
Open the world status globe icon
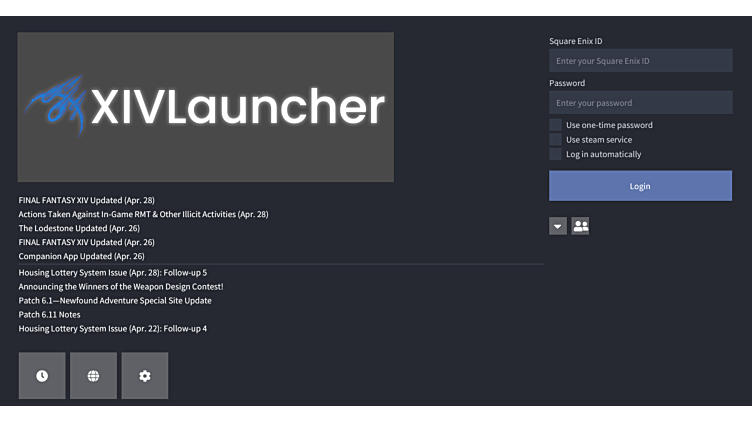94,376
